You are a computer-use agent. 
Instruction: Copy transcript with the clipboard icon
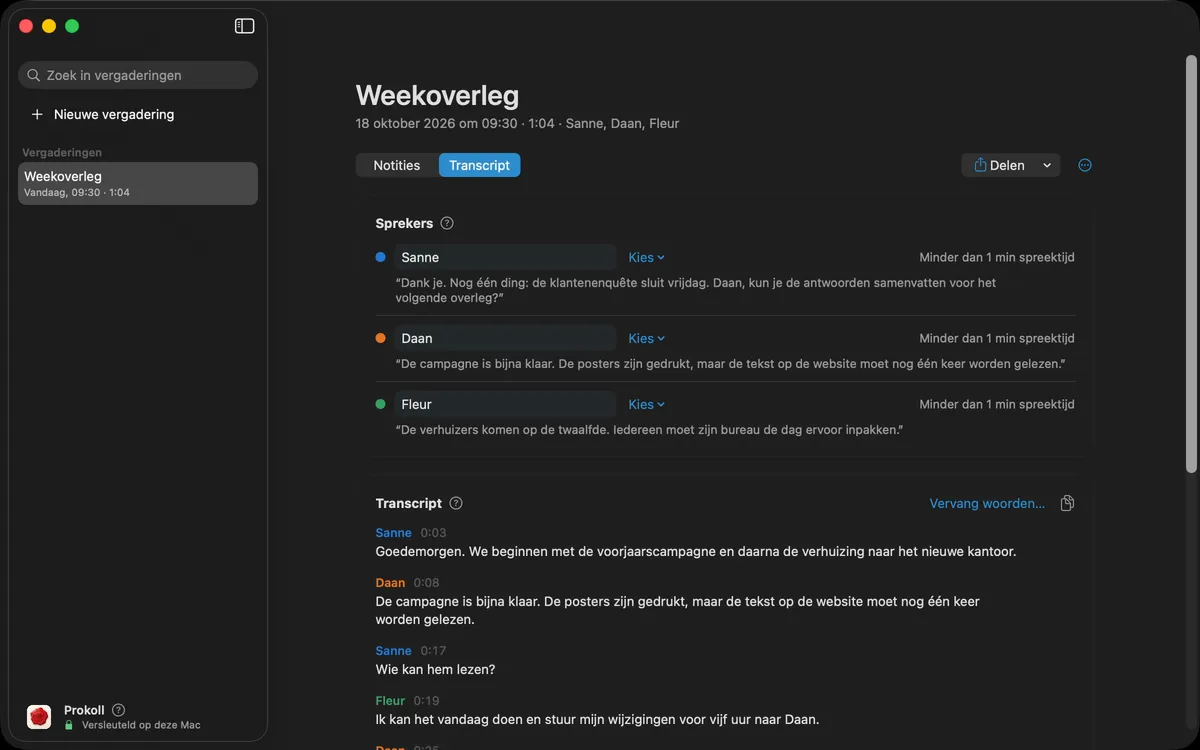[x=1067, y=503]
